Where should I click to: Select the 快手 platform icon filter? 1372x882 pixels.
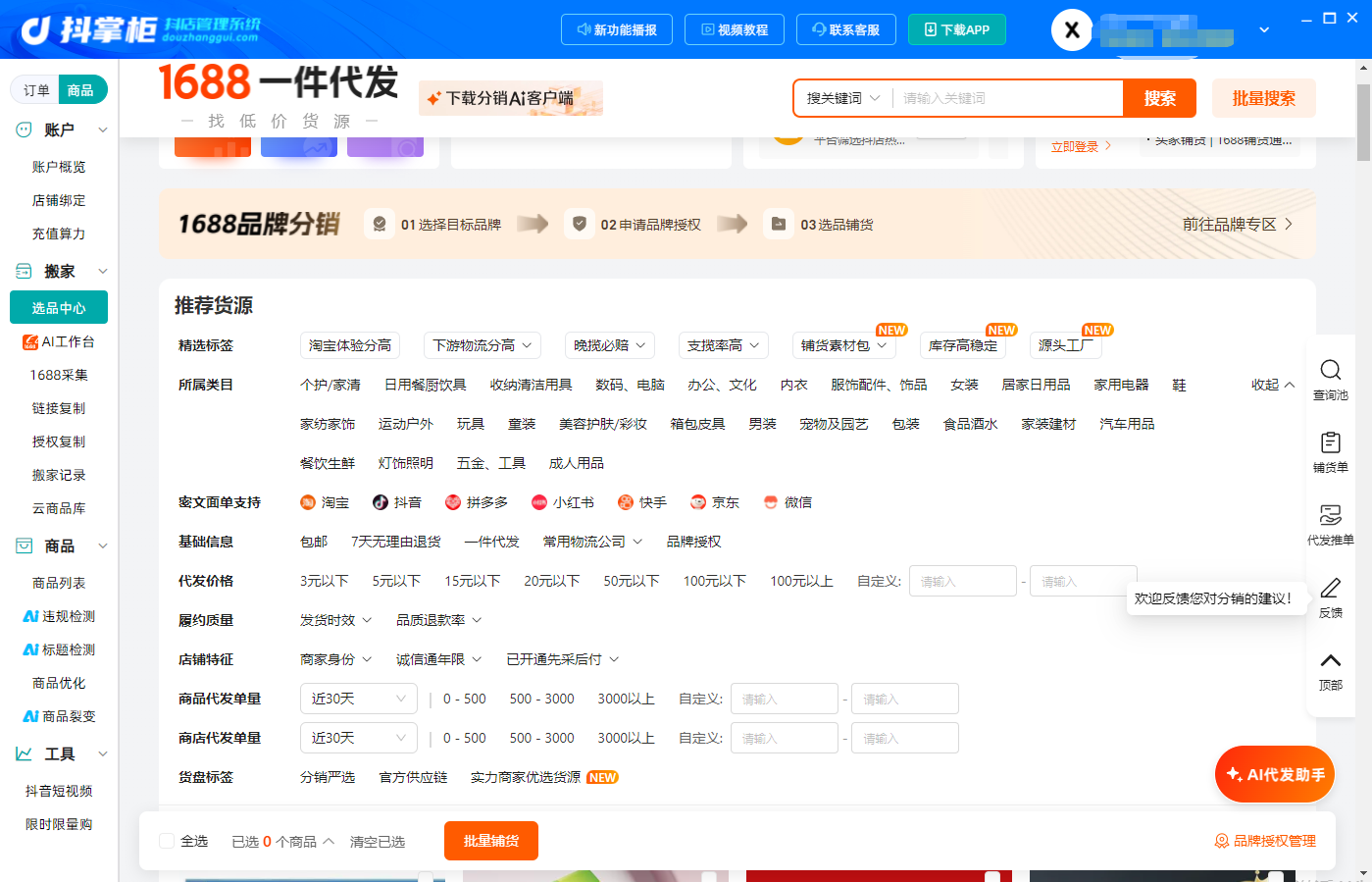click(x=626, y=502)
